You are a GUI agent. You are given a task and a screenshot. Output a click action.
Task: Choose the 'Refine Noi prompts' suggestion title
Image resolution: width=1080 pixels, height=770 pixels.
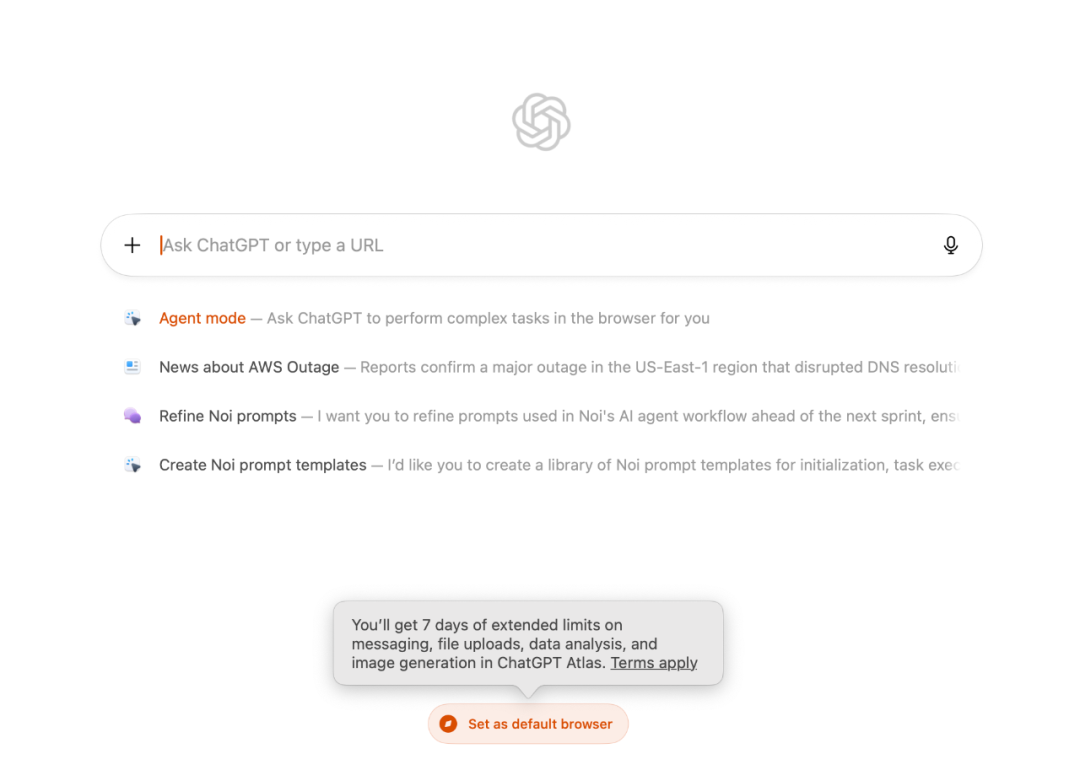228,416
